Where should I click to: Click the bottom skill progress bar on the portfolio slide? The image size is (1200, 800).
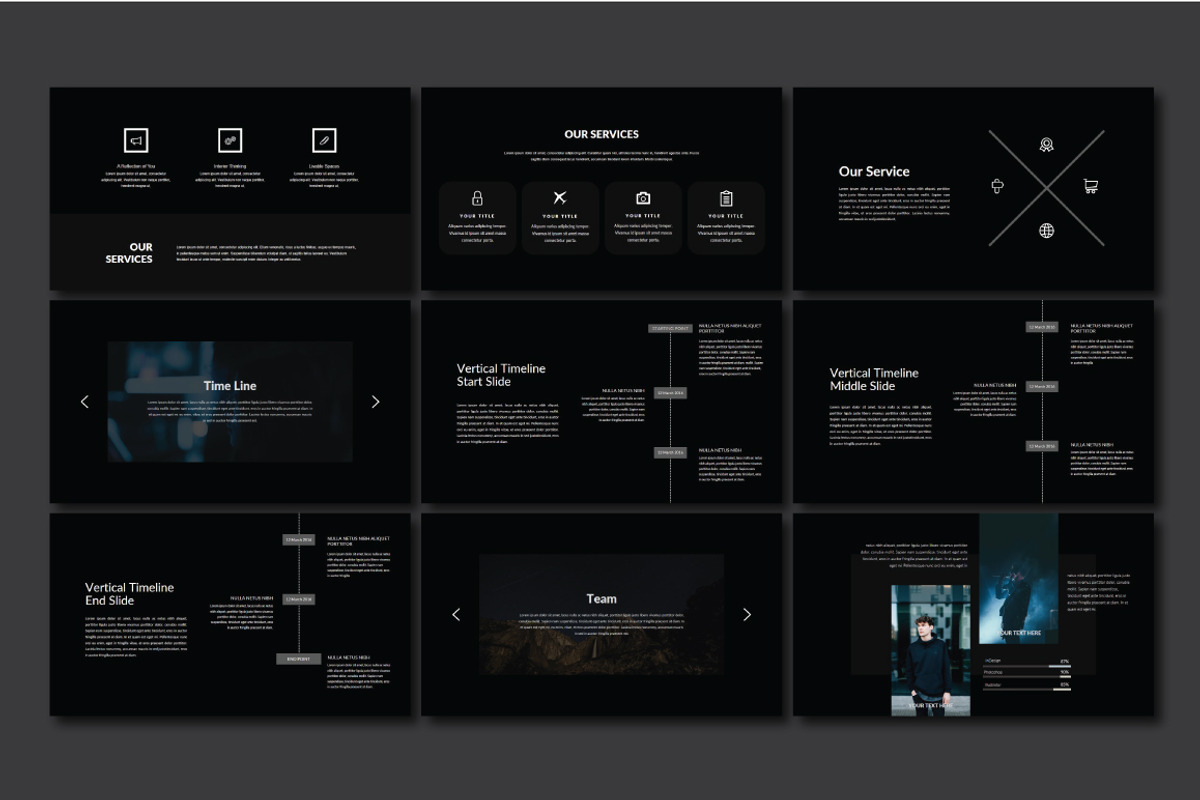click(x=1027, y=689)
